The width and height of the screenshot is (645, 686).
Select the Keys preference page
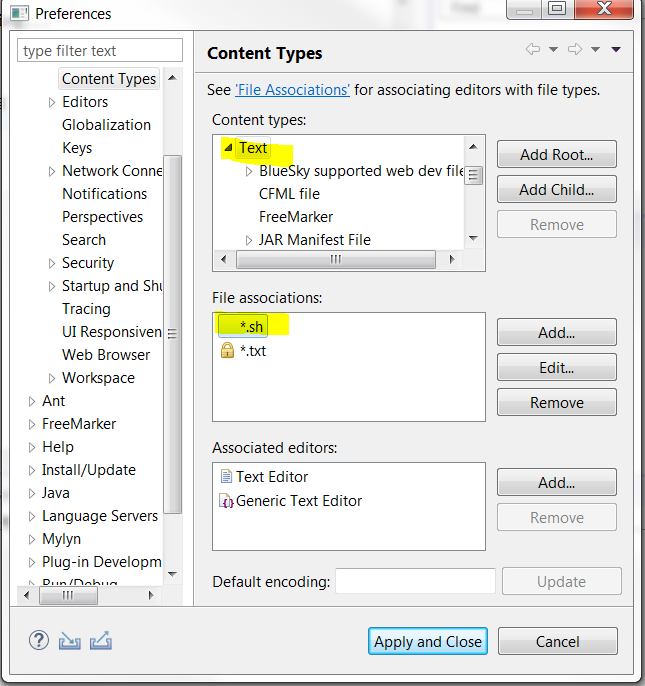click(77, 148)
